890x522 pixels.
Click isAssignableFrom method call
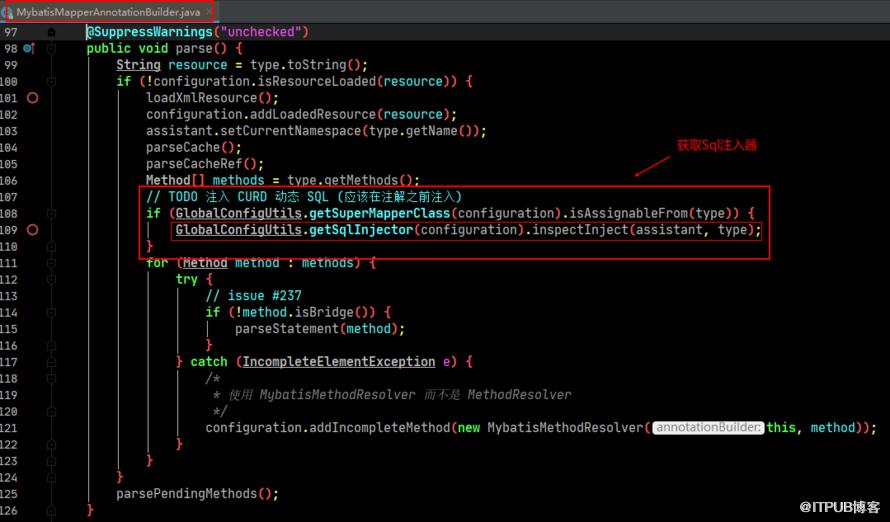coord(629,213)
